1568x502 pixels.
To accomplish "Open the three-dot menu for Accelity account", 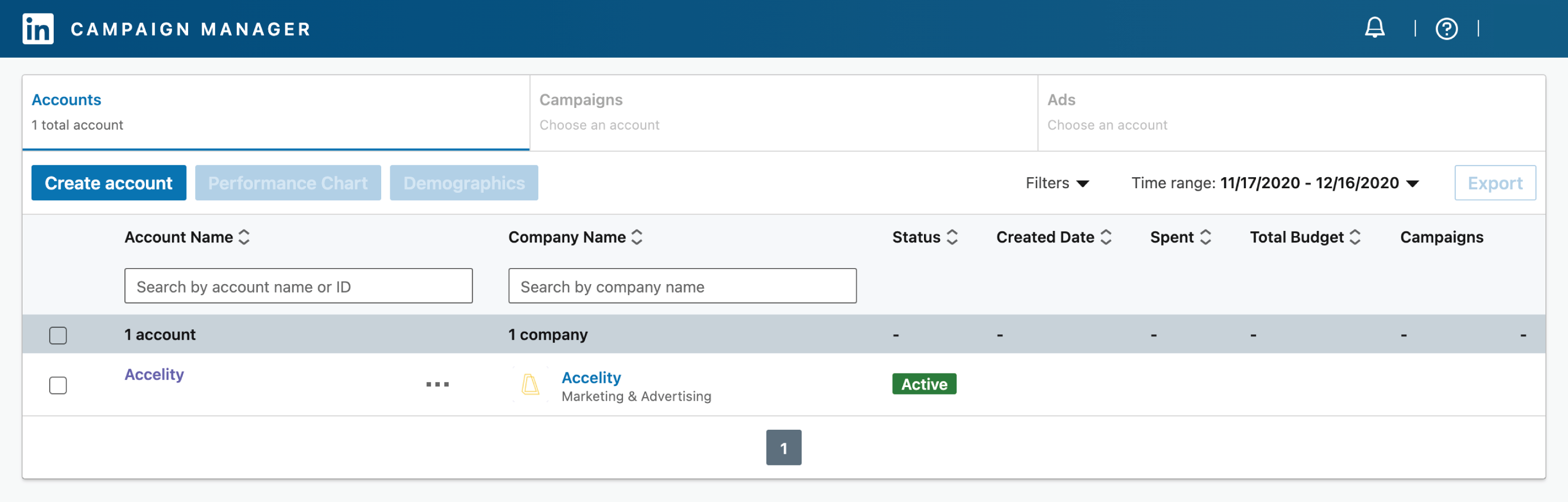I will pos(437,385).
